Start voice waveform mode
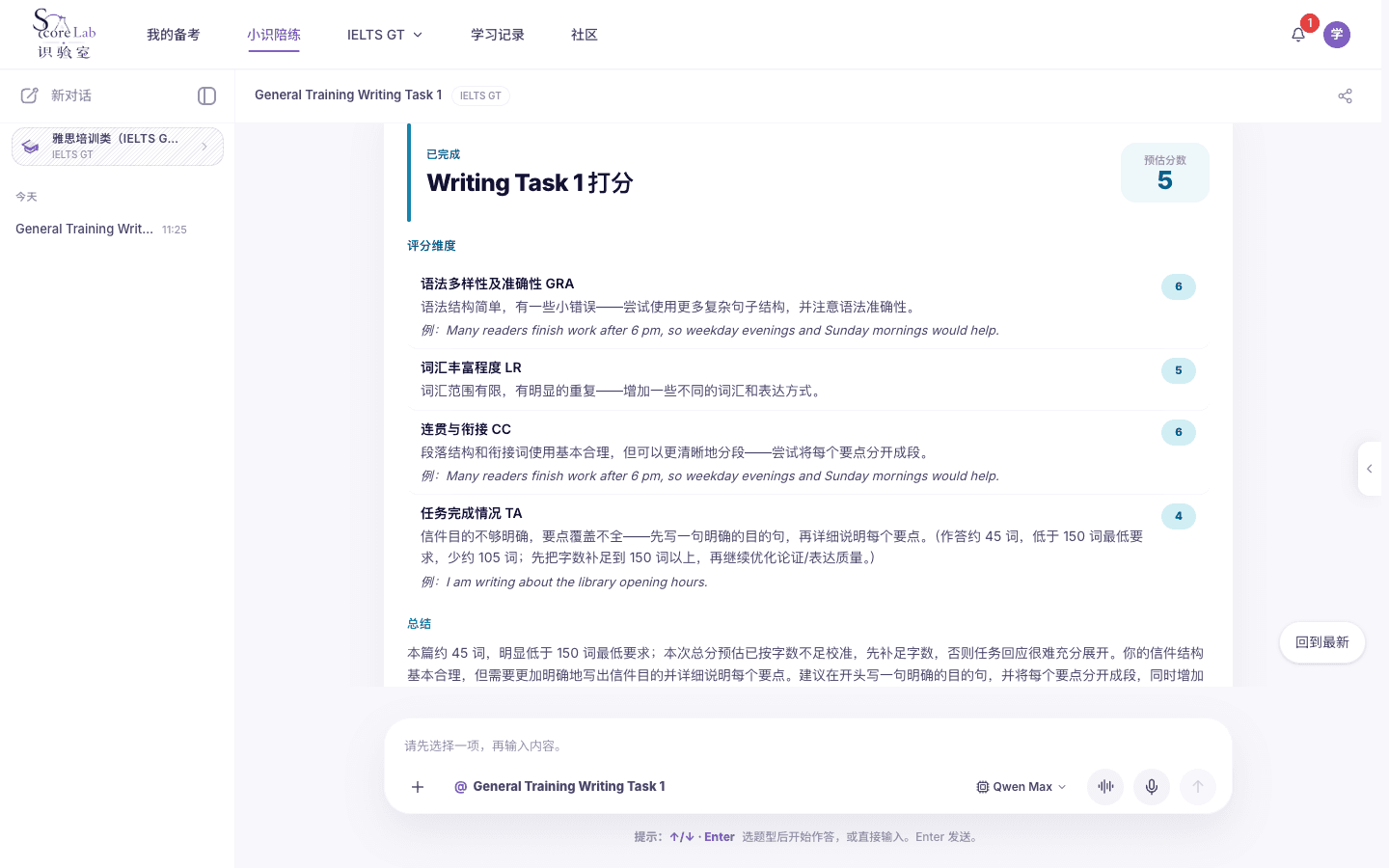 [x=1105, y=787]
